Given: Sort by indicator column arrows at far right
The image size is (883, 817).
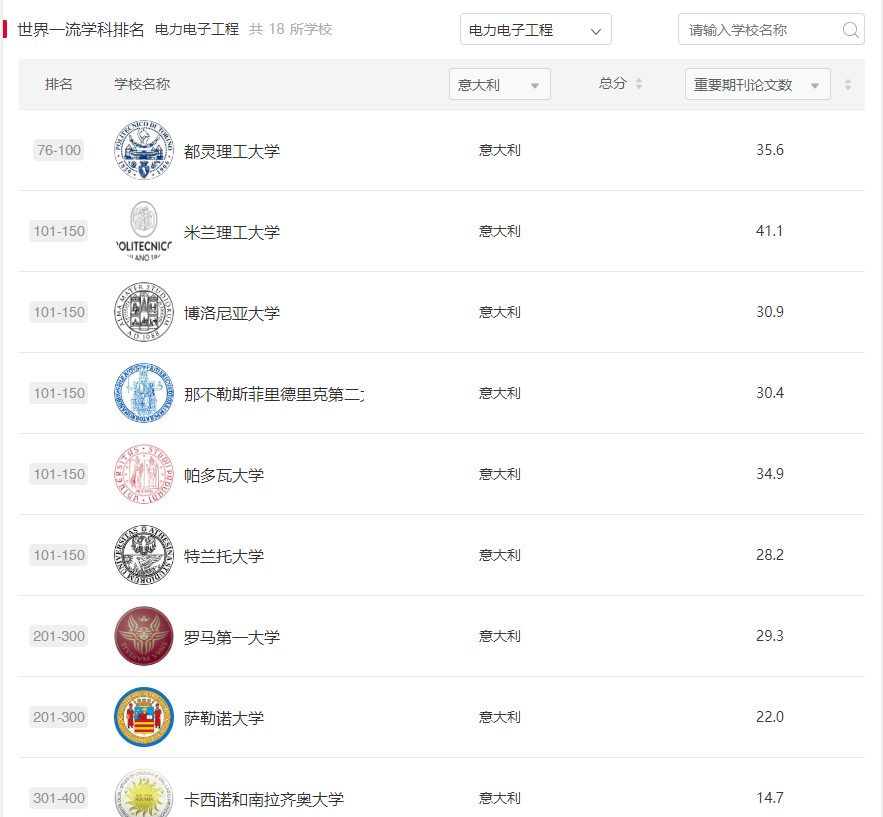Looking at the screenshot, I should pyautogui.click(x=848, y=84).
